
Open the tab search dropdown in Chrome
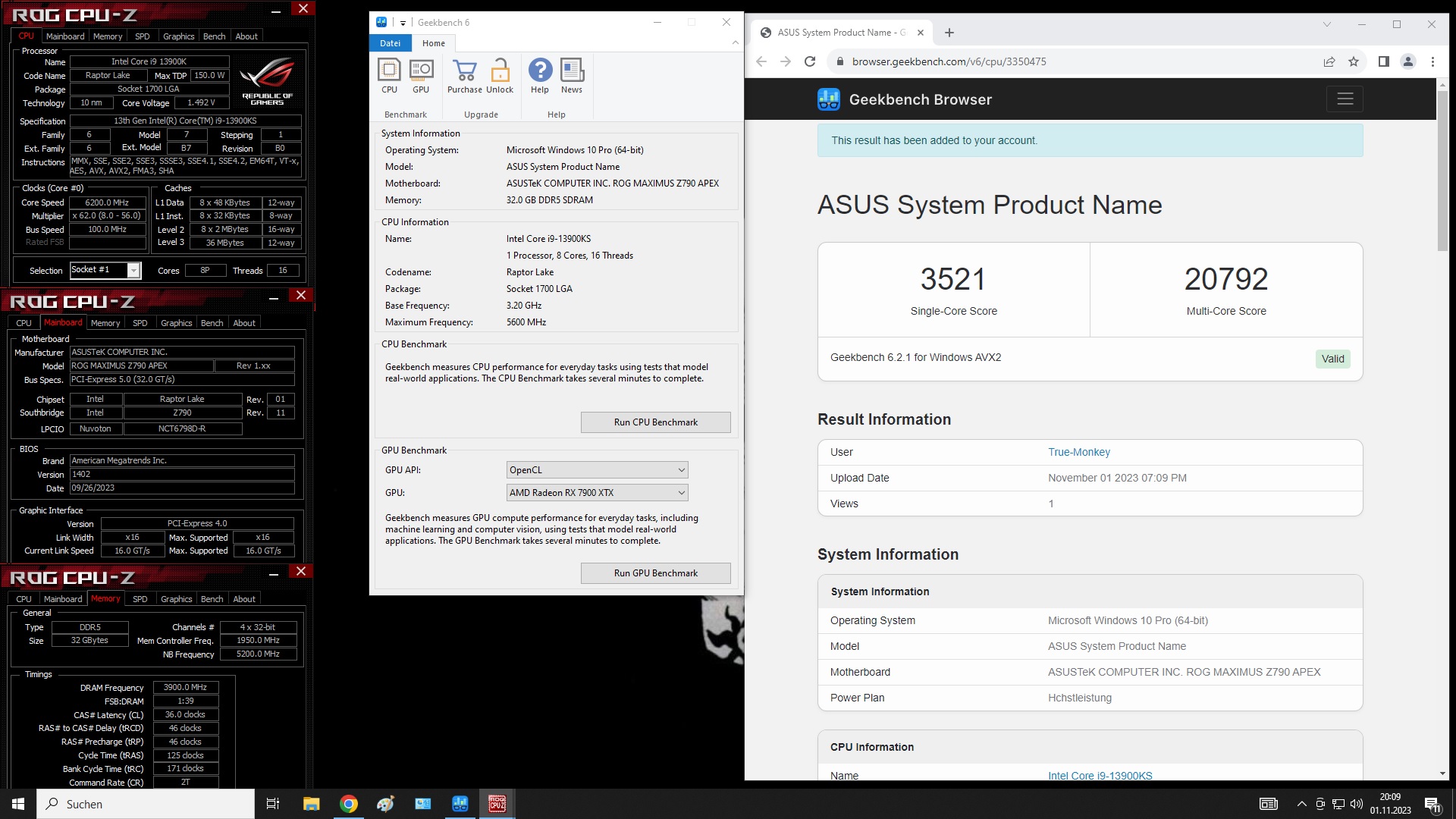pyautogui.click(x=1327, y=24)
